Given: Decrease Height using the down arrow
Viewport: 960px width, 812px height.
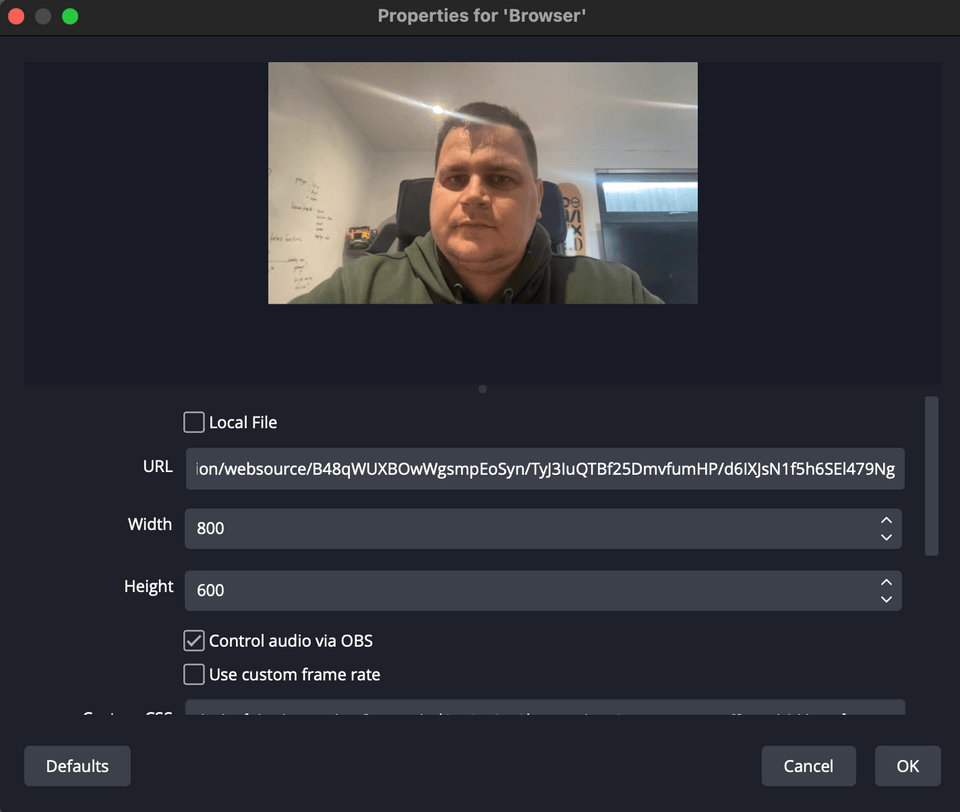Looking at the screenshot, I should tap(886, 599).
